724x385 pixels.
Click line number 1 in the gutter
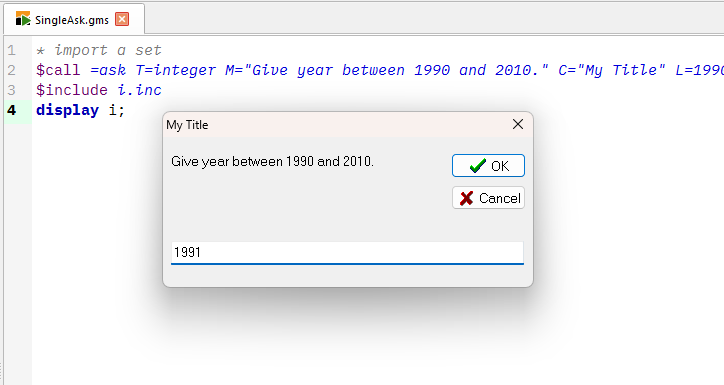pos(12,50)
